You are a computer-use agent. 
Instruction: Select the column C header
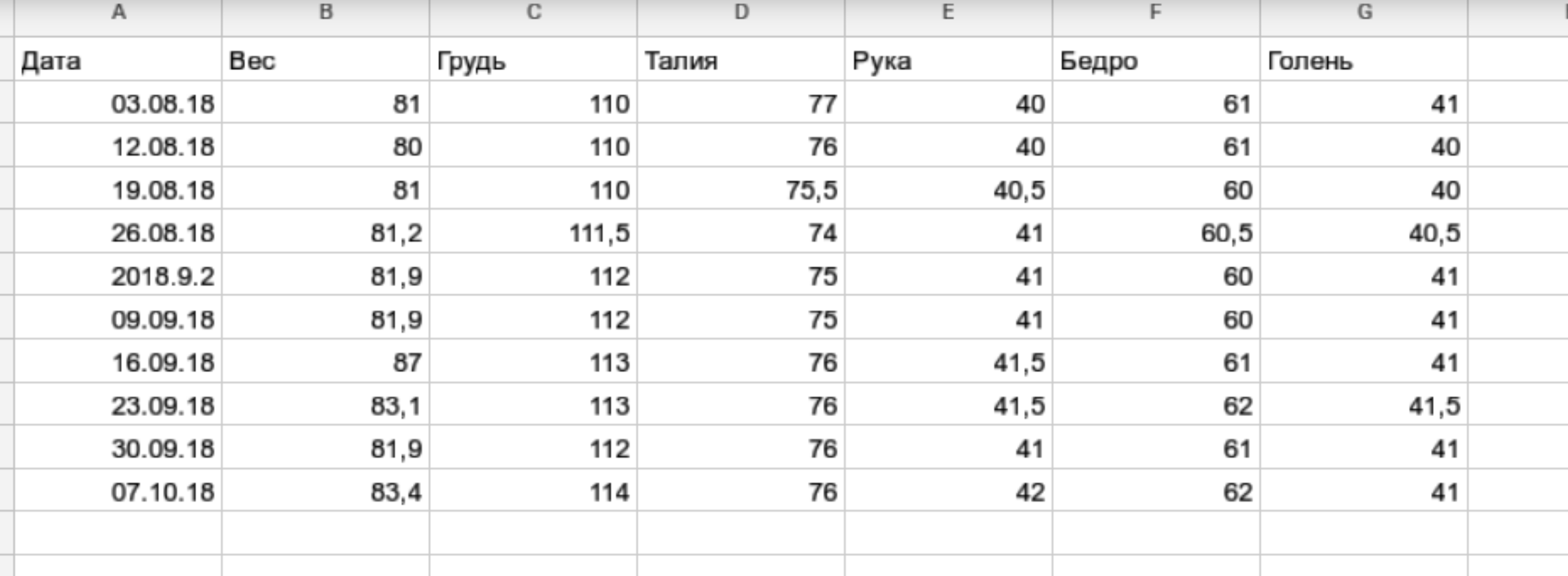tap(533, 12)
